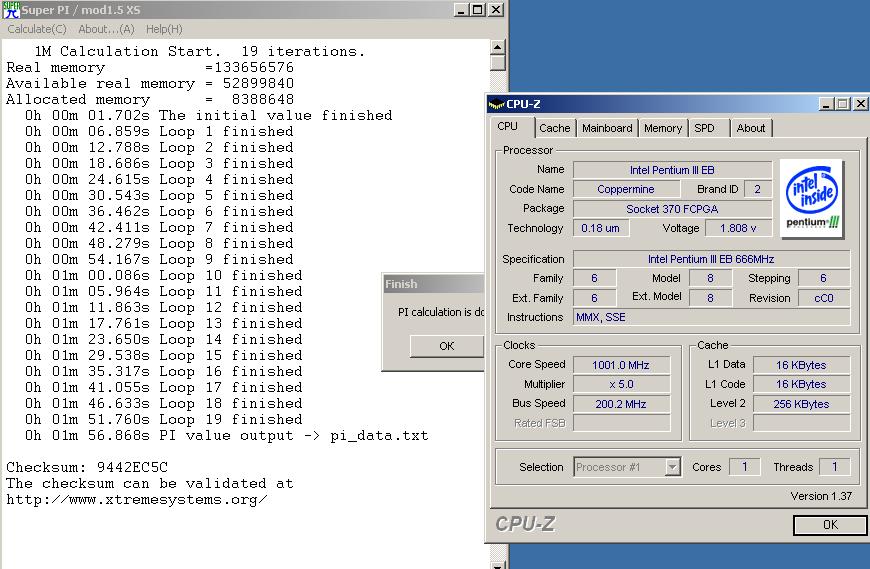Image resolution: width=870 pixels, height=569 pixels.
Task: Click OK in the Finish dialog
Action: tap(447, 346)
